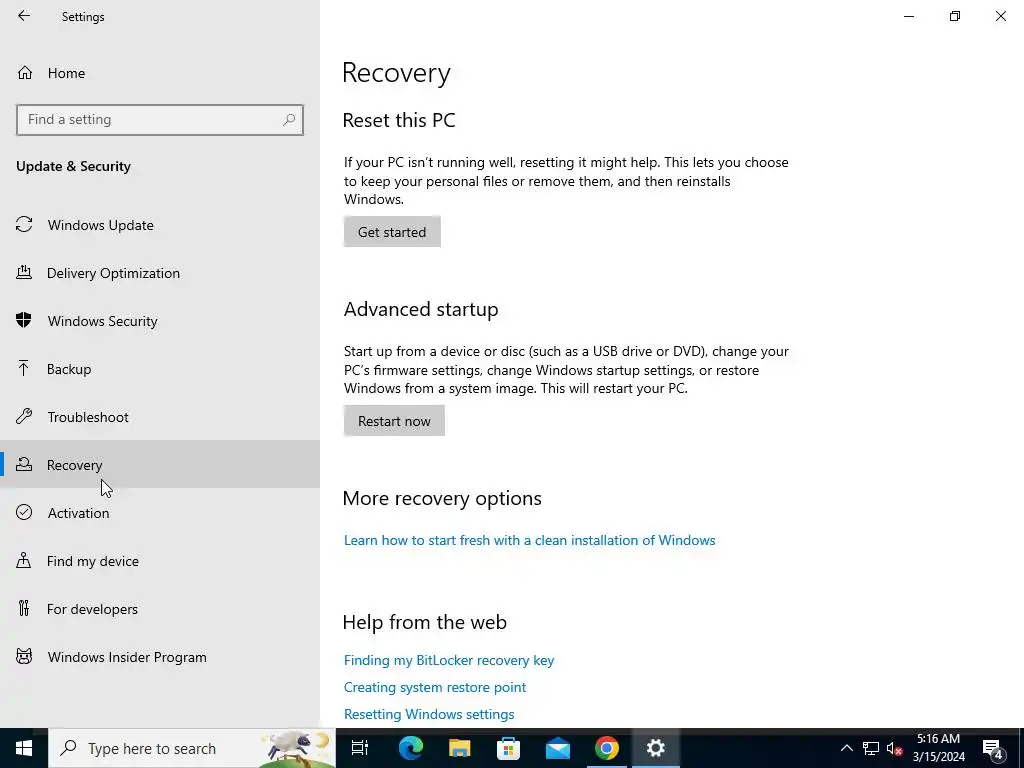The image size is (1024, 768).
Task: Click the More recovery options heading
Action: point(442,498)
